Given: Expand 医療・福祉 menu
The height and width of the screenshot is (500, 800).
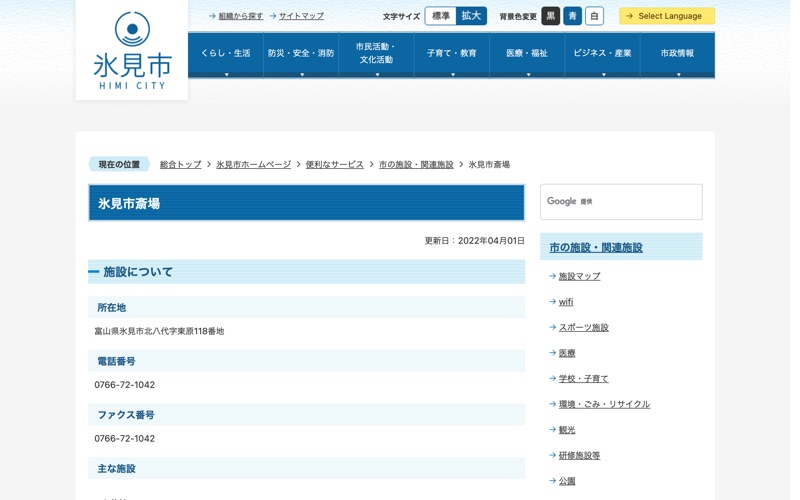Looking at the screenshot, I should [x=527, y=55].
